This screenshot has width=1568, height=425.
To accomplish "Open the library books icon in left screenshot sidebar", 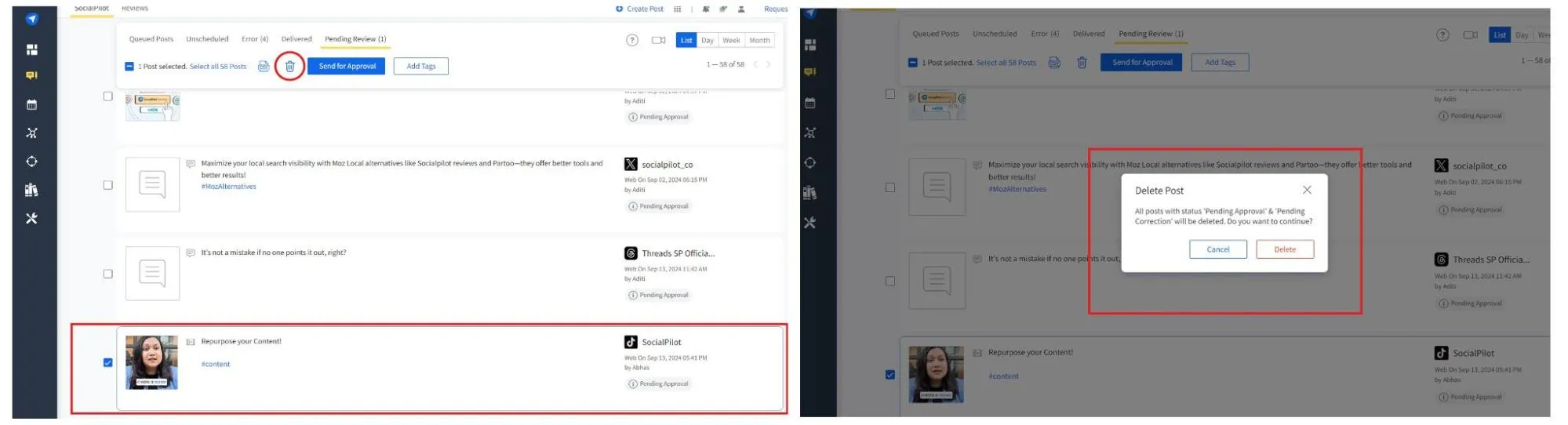I will pyautogui.click(x=31, y=190).
